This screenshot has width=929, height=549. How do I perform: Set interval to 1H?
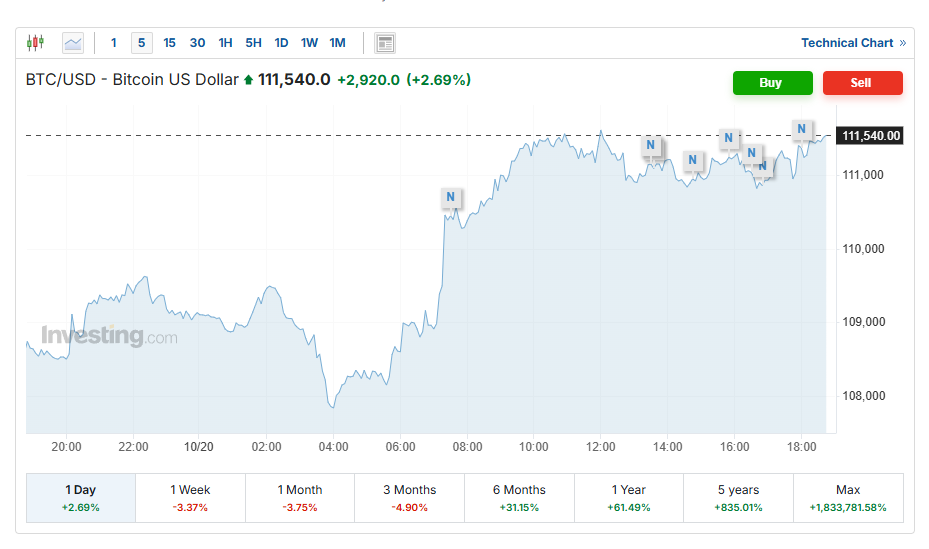click(x=225, y=43)
